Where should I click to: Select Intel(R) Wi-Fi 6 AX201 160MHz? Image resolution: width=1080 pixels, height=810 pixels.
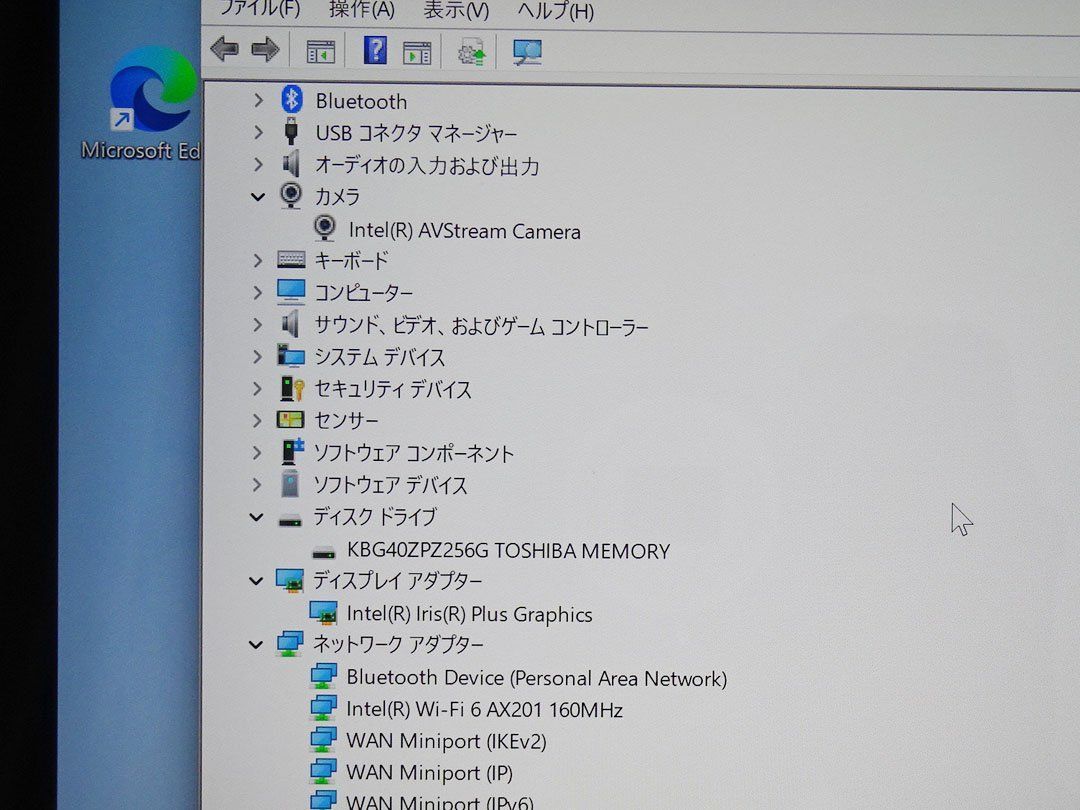(x=484, y=710)
